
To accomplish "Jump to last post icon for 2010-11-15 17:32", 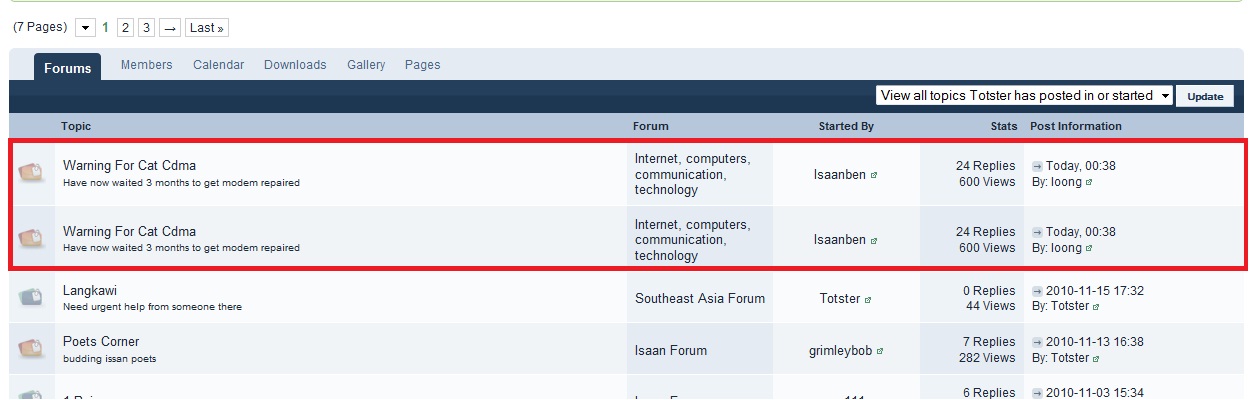I will pos(1037,291).
